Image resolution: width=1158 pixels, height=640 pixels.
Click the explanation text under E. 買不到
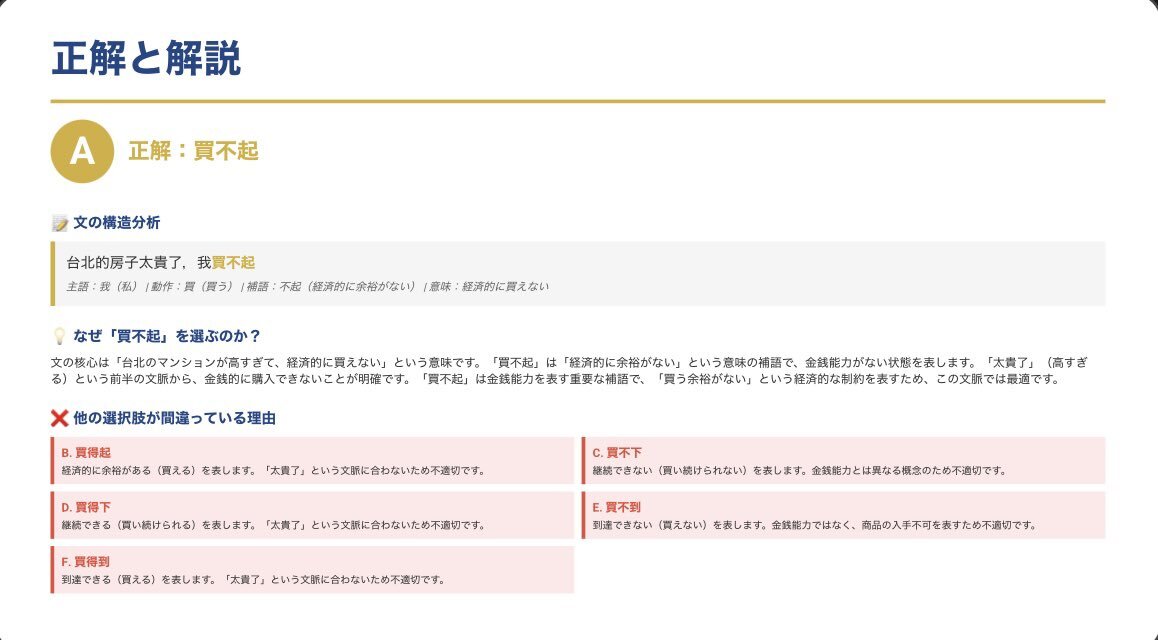point(814,525)
